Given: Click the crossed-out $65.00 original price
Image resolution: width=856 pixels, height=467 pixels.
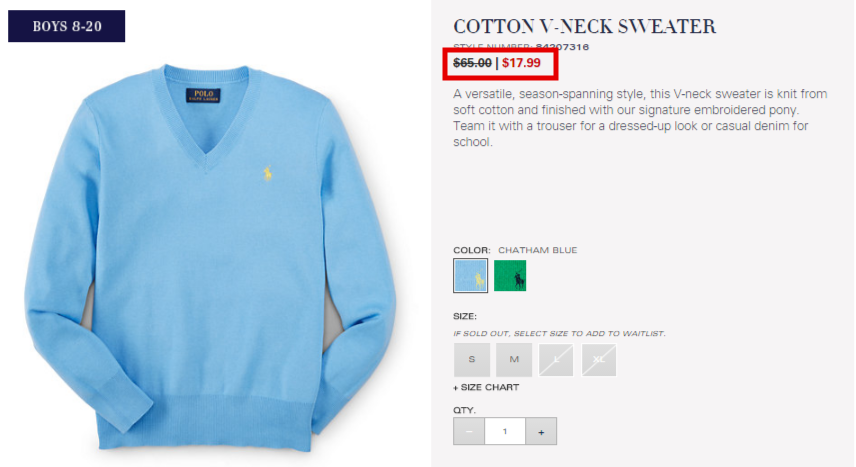Looking at the screenshot, I should tap(472, 63).
